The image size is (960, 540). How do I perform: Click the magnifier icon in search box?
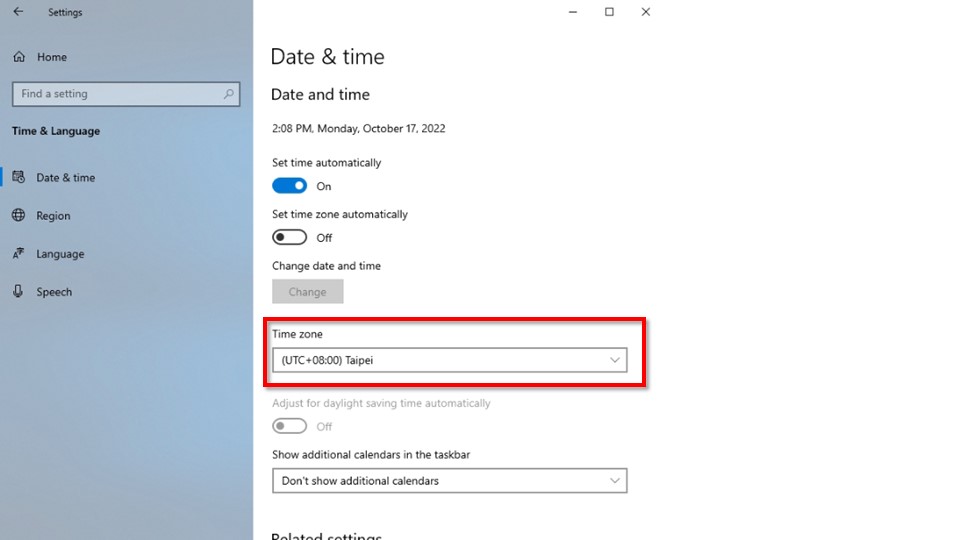229,94
